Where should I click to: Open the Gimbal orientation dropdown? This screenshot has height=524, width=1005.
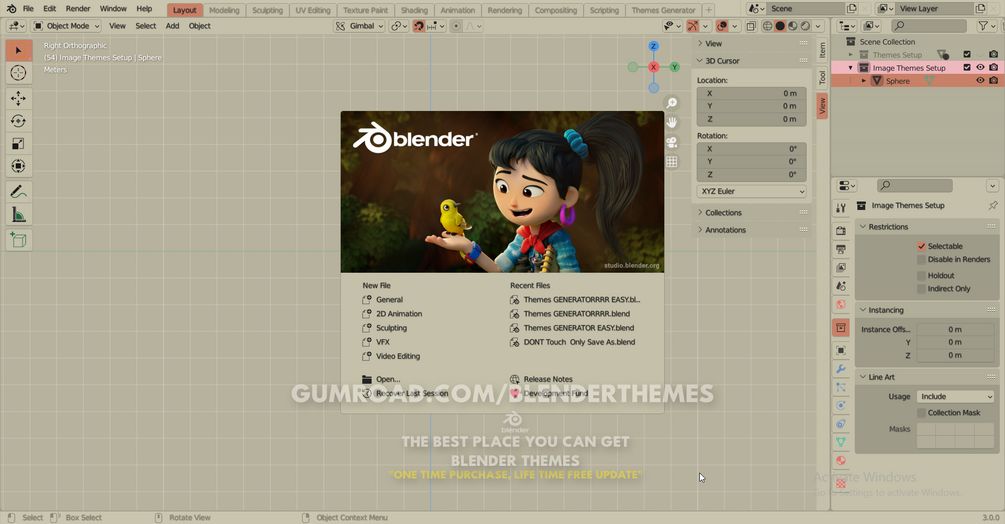point(359,26)
